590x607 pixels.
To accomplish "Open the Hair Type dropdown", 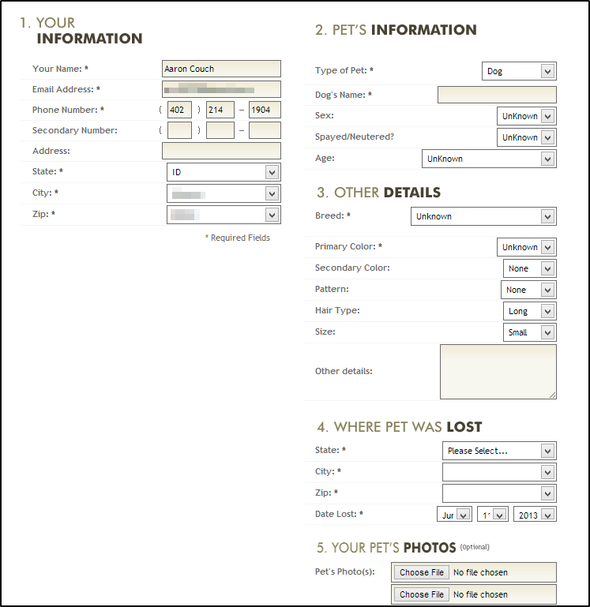I will click(x=530, y=311).
